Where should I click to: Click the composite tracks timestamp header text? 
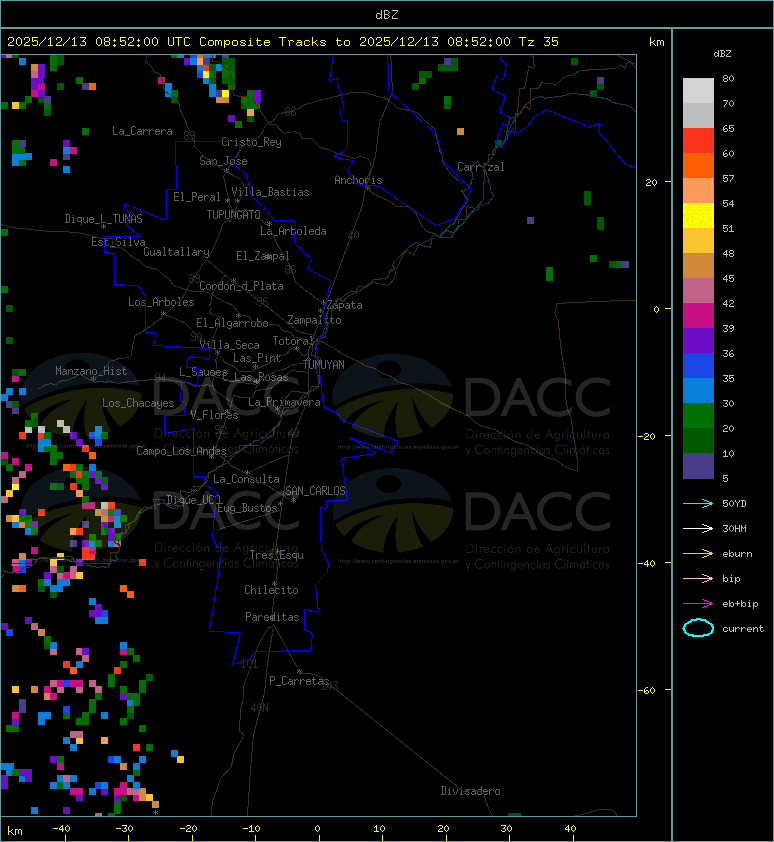283,42
